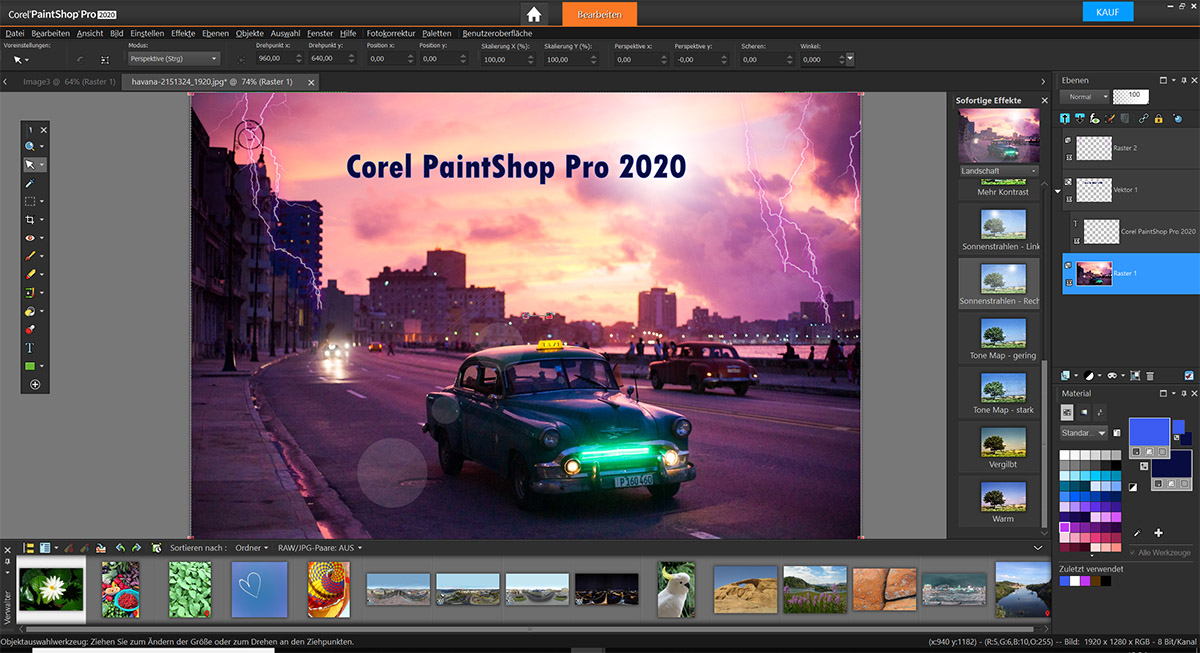The image size is (1200, 653).
Task: Collapse the Vektor 1 layer group
Action: (1058, 190)
